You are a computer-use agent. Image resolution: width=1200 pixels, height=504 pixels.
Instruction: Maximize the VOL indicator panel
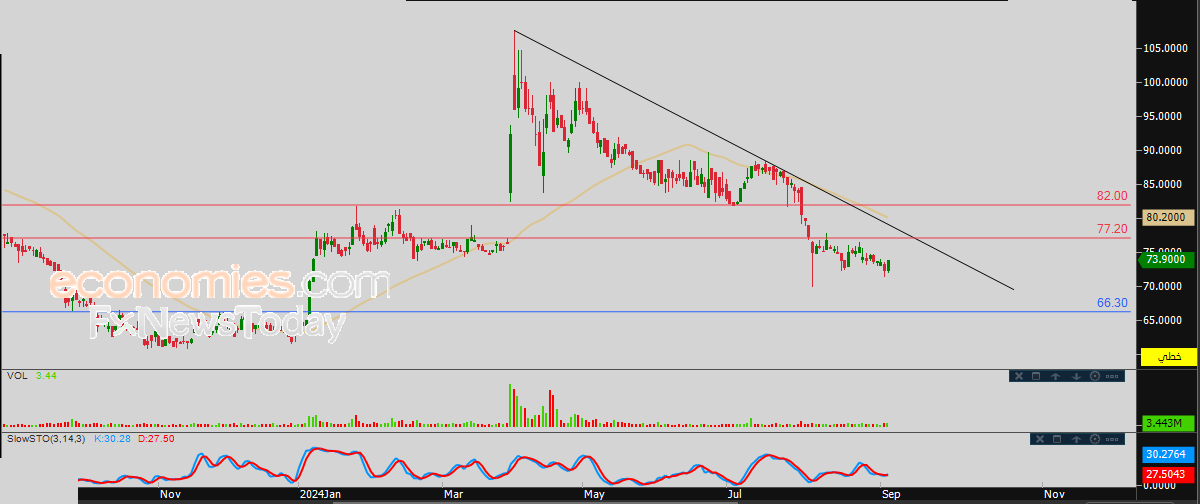[x=1036, y=376]
